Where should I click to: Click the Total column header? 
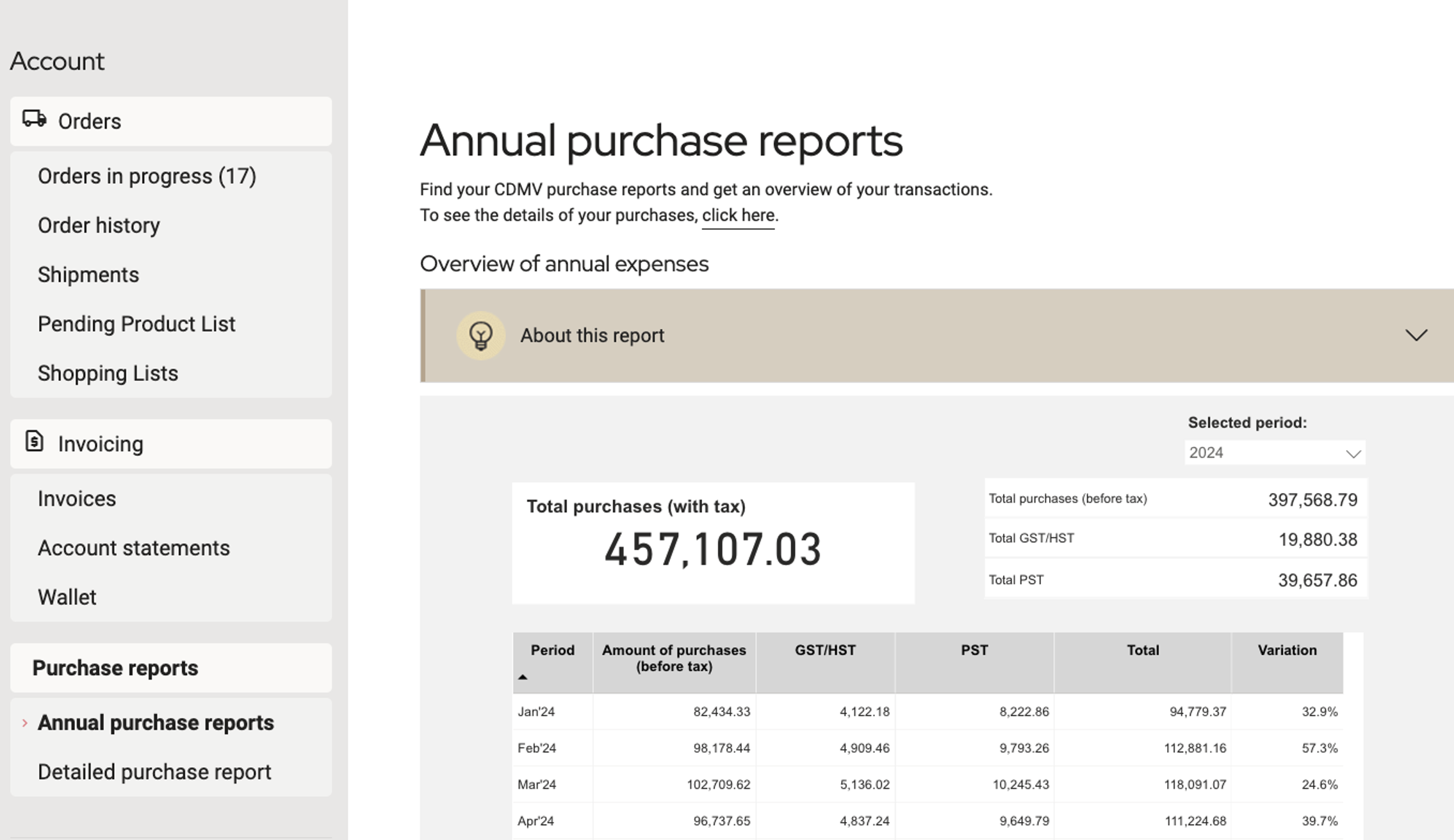1142,650
